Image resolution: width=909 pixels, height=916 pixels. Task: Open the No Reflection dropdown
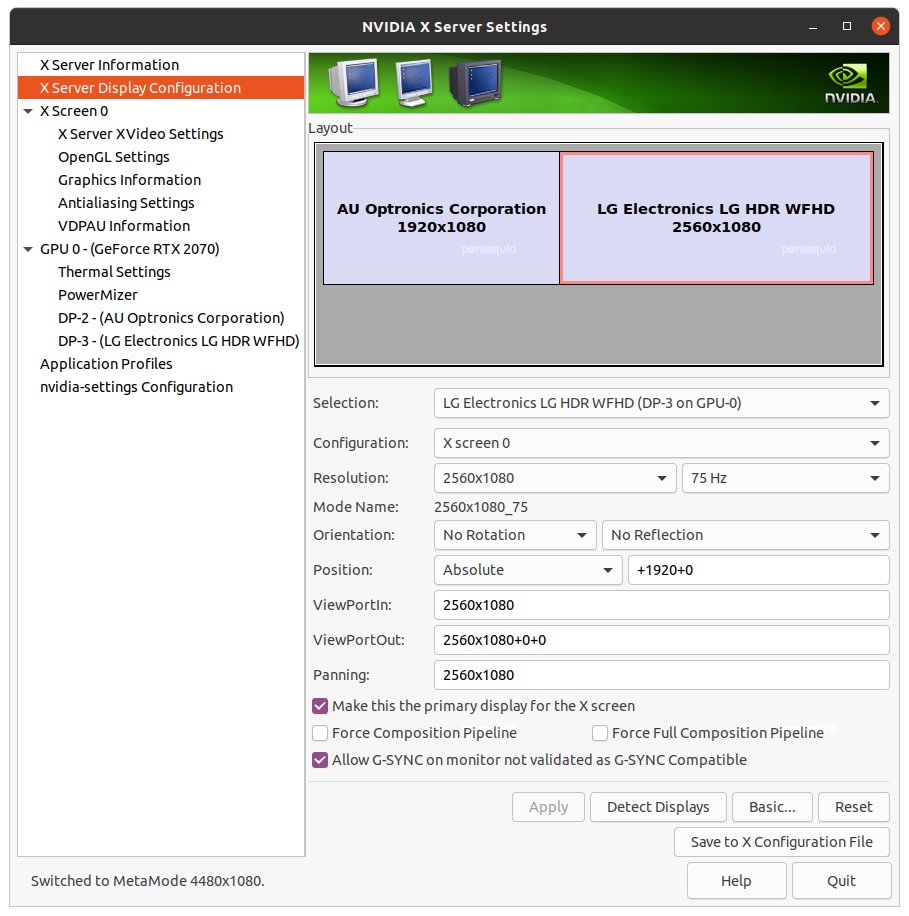[746, 535]
